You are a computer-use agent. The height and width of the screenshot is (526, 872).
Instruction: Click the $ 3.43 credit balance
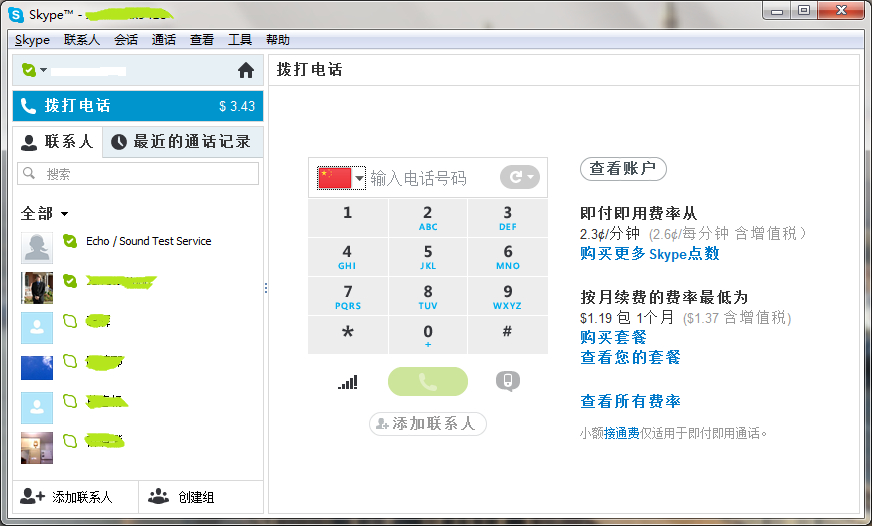tap(237, 106)
